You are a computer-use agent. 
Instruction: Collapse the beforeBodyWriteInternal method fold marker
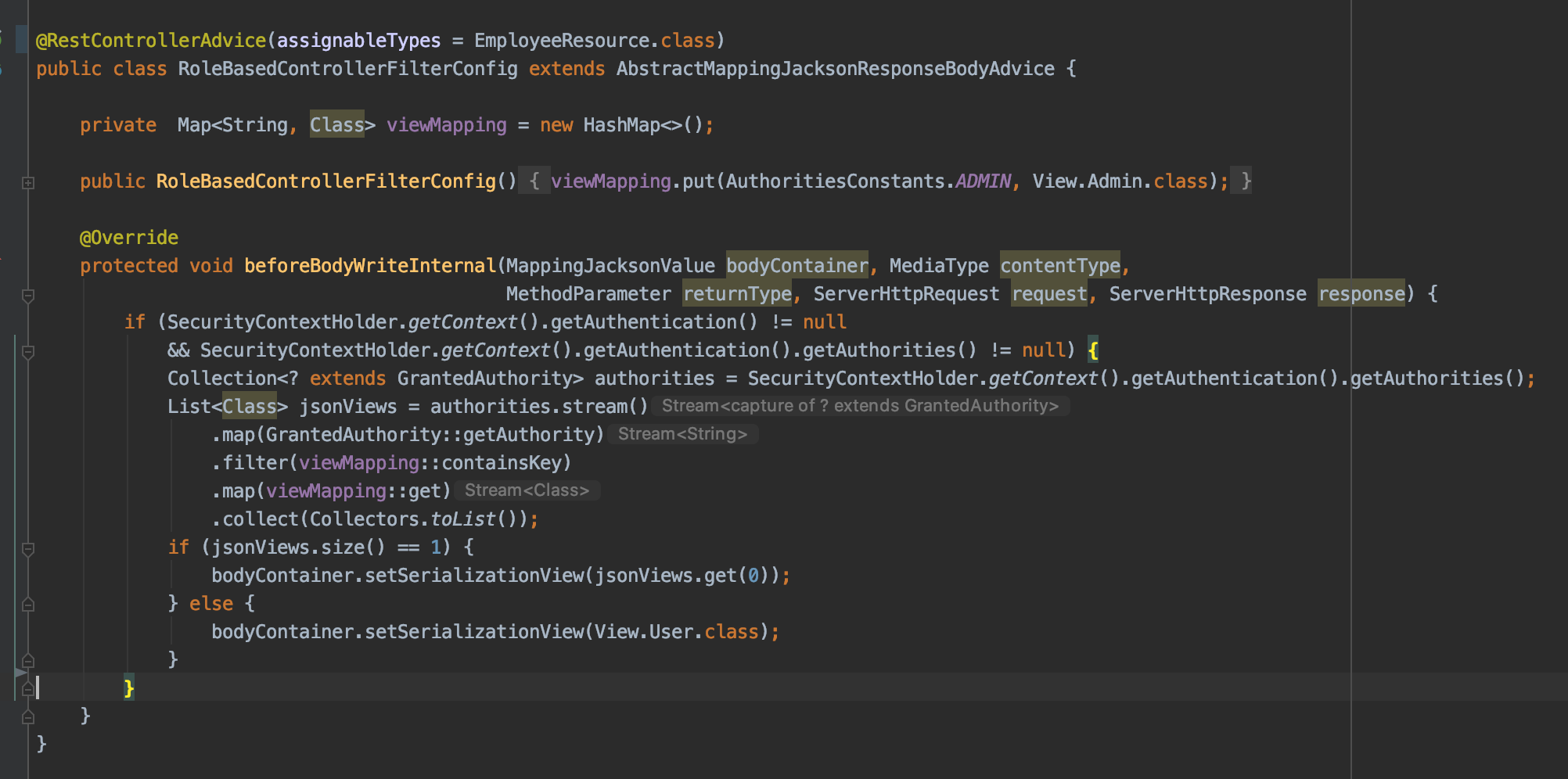tap(28, 296)
